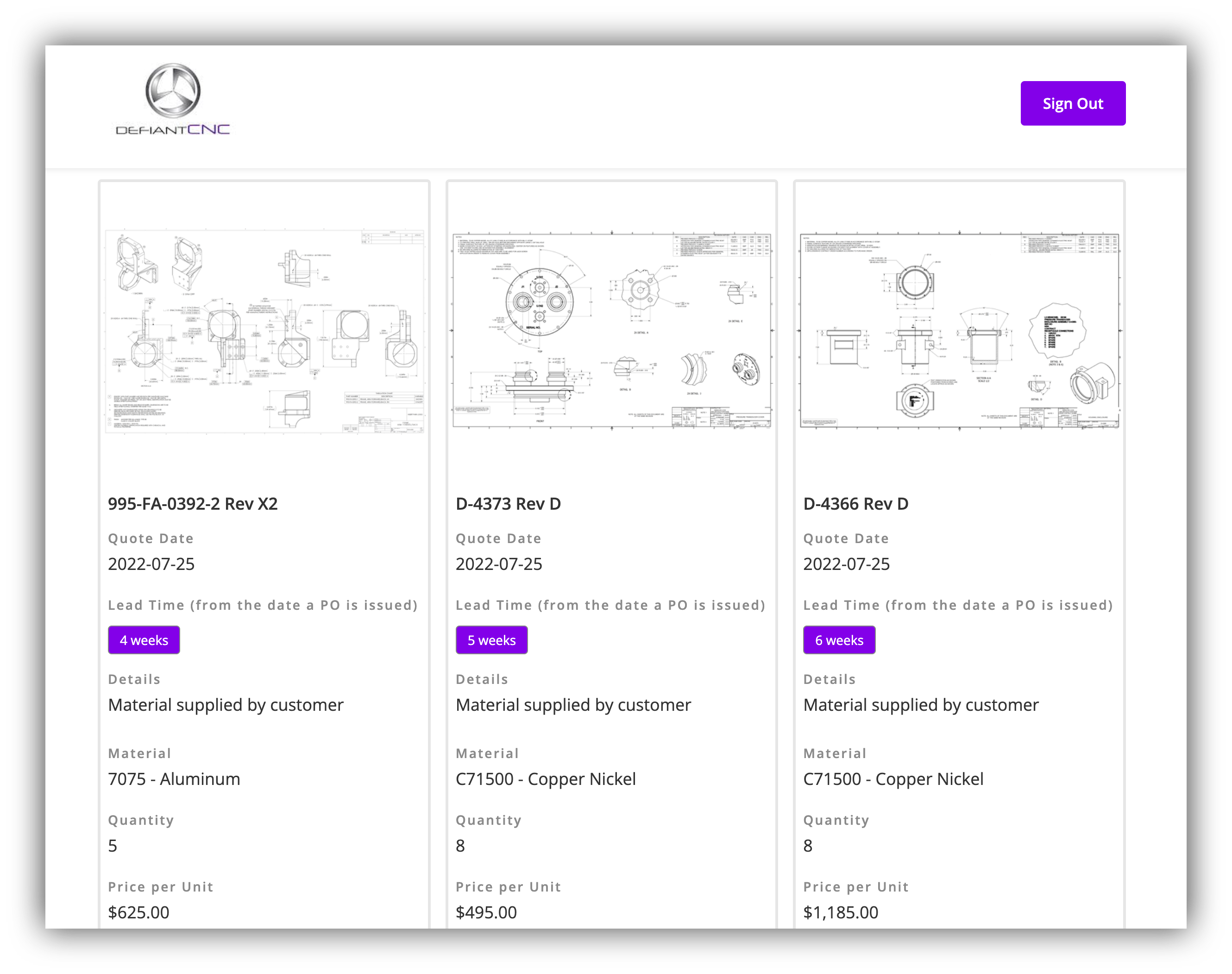Click the $495.00 price per unit

(x=486, y=912)
